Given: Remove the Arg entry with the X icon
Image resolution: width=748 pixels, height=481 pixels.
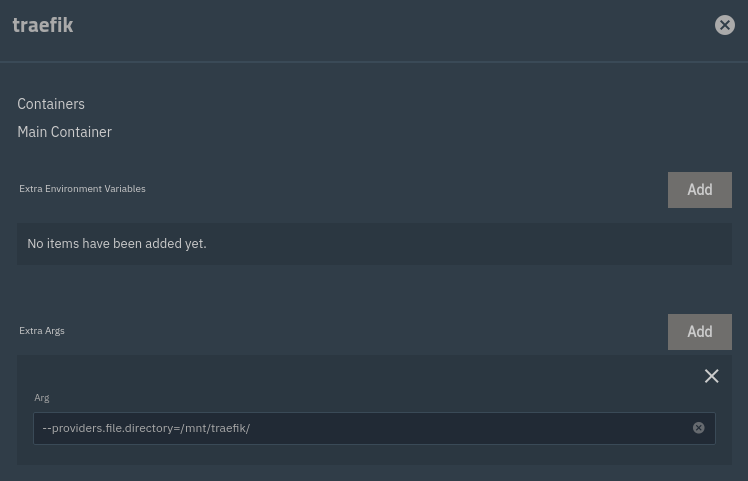Looking at the screenshot, I should click(711, 376).
